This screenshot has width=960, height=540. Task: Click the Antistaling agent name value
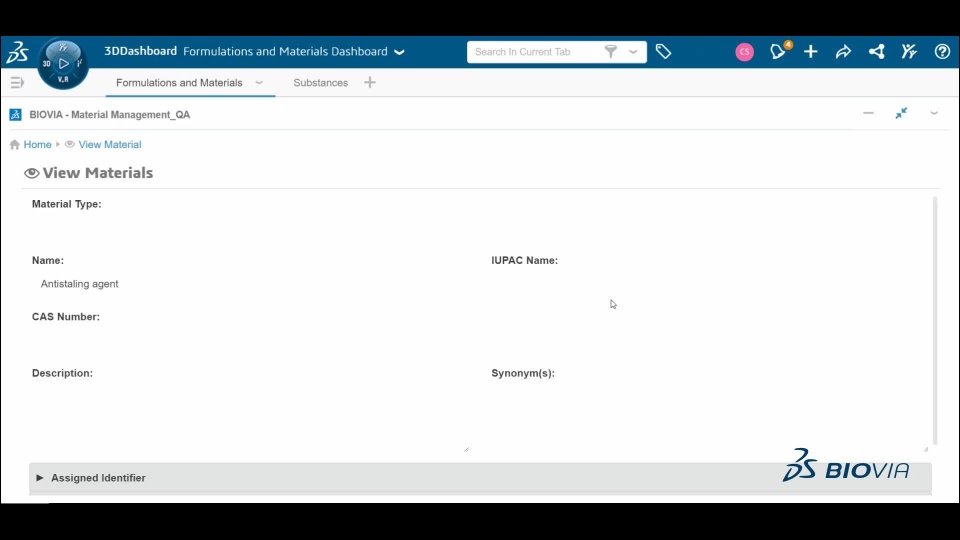click(80, 284)
